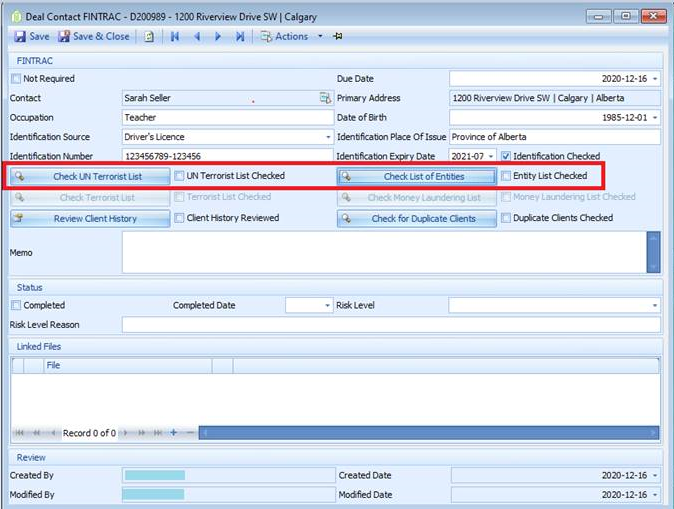
Task: Click first record navigator icon in Linked Files
Action: click(19, 432)
